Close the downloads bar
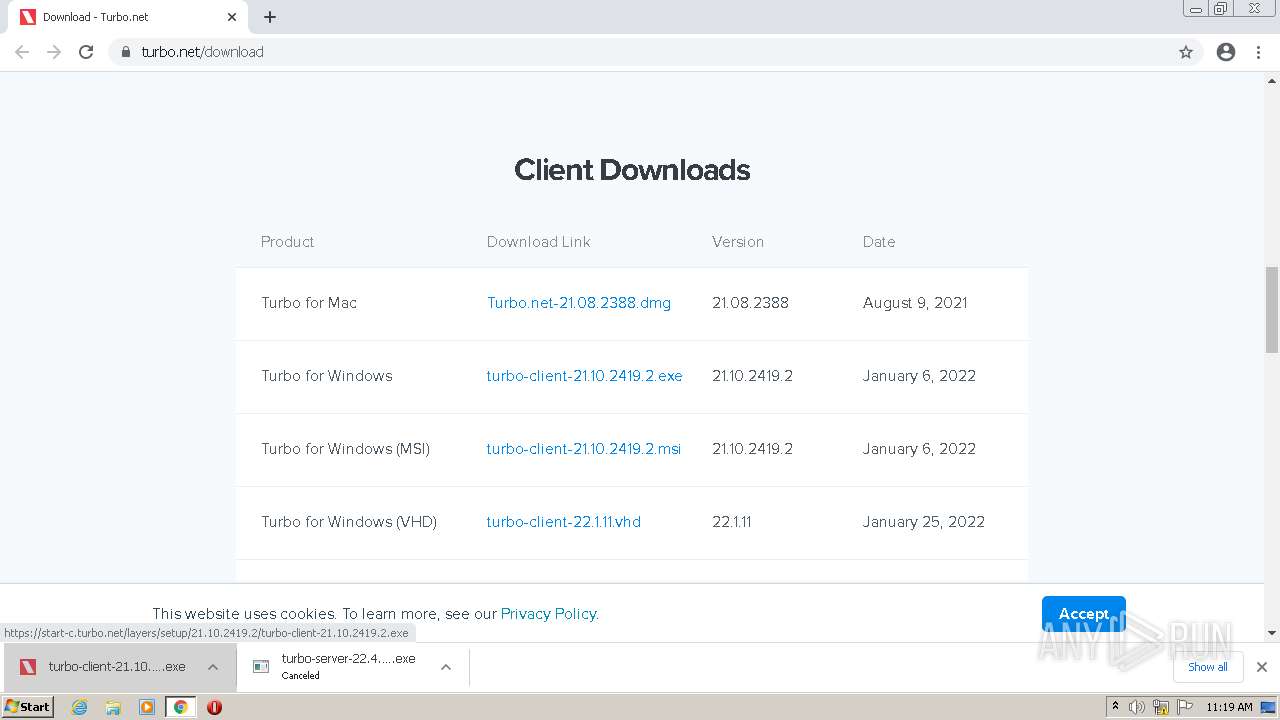Viewport: 1280px width, 720px height. (1261, 667)
